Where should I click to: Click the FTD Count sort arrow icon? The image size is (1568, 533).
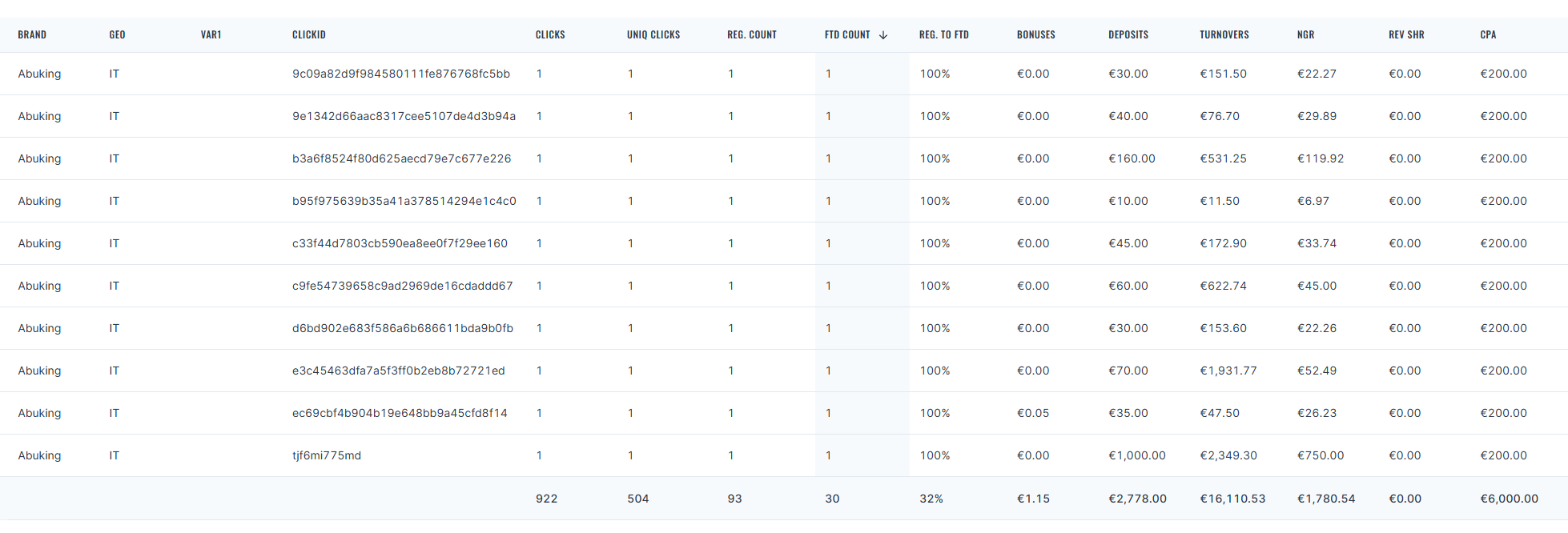coord(883,35)
